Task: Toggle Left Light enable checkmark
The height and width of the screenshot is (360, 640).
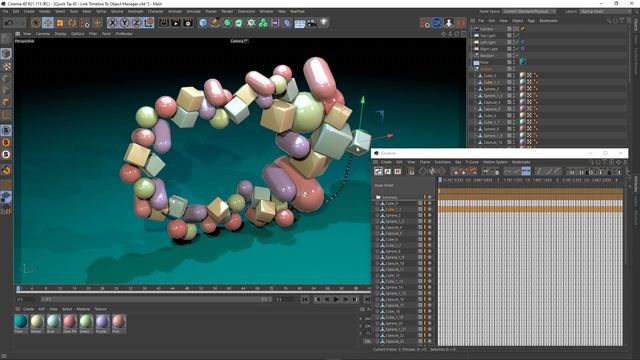Action: coord(517,42)
